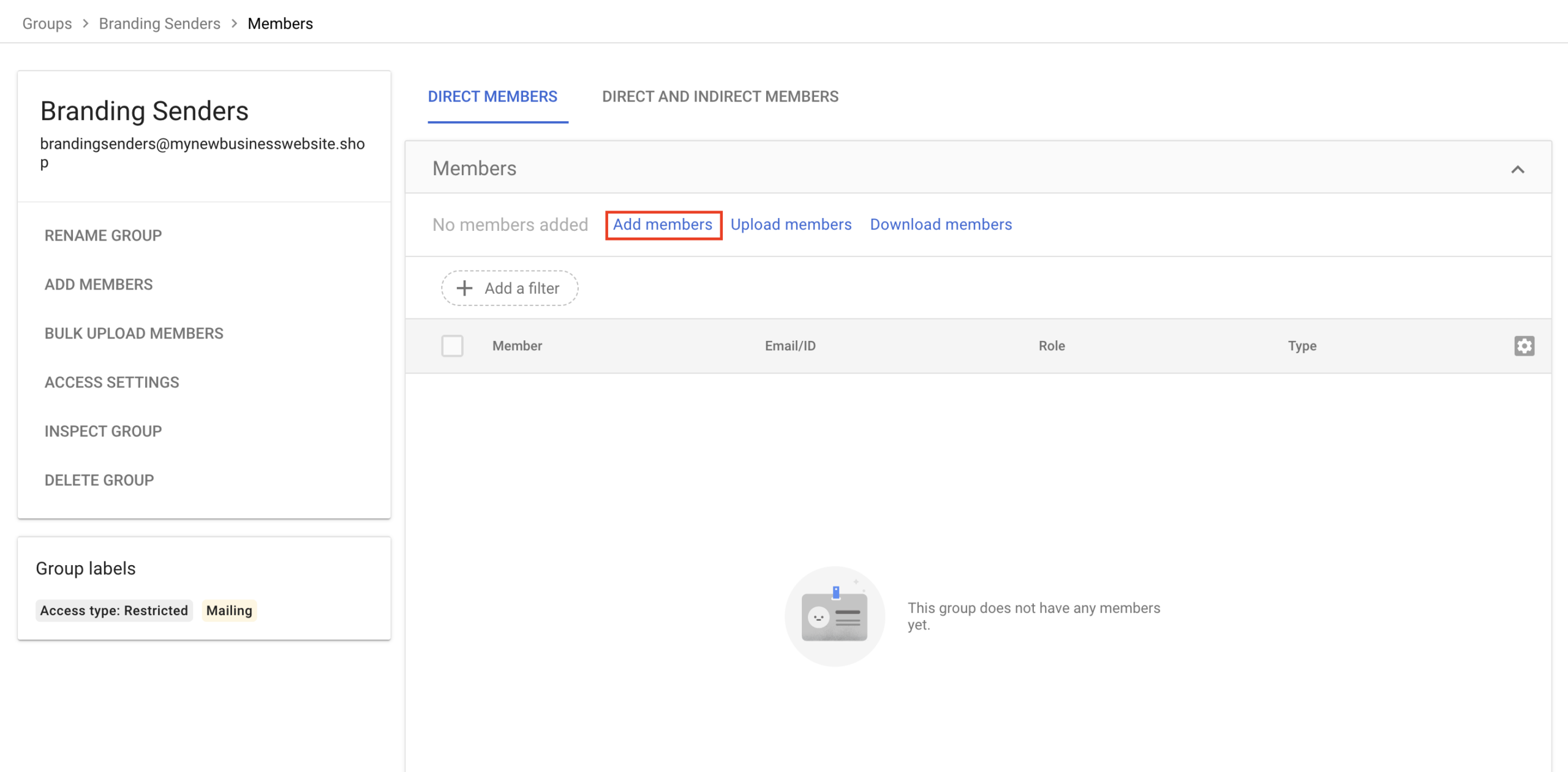The image size is (1568, 772).
Task: Click Delete Group in sidebar
Action: coord(99,481)
